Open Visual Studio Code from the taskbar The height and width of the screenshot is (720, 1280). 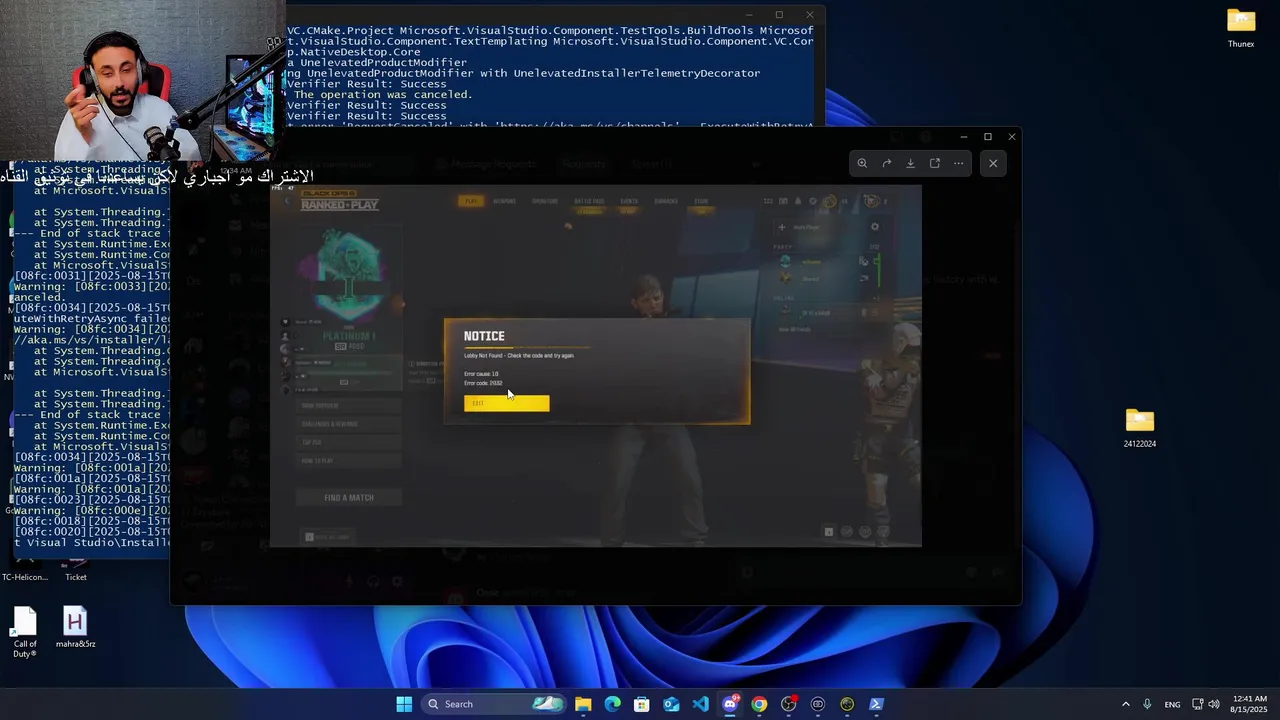[700, 704]
